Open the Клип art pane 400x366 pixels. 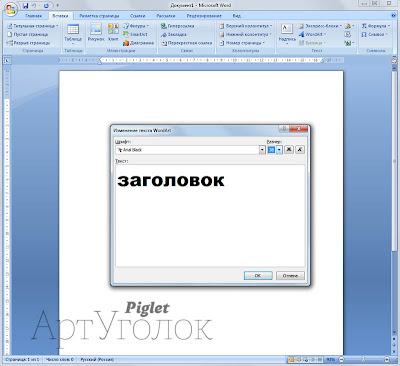113,33
